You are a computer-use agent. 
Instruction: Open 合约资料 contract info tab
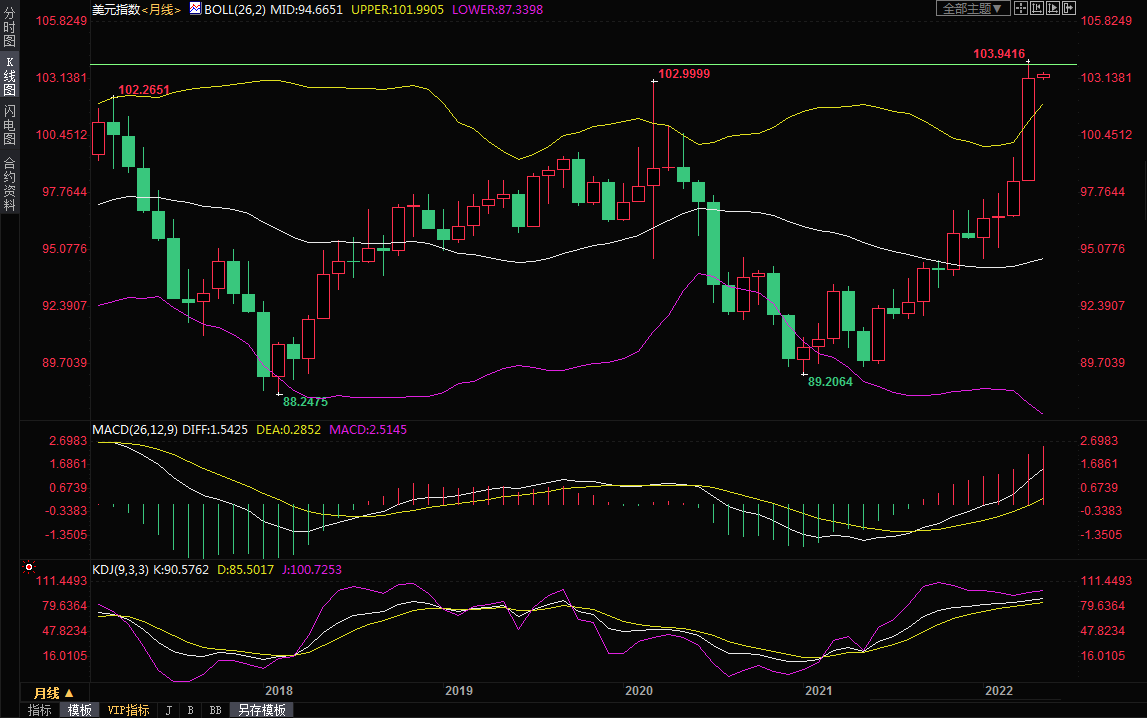pos(9,184)
